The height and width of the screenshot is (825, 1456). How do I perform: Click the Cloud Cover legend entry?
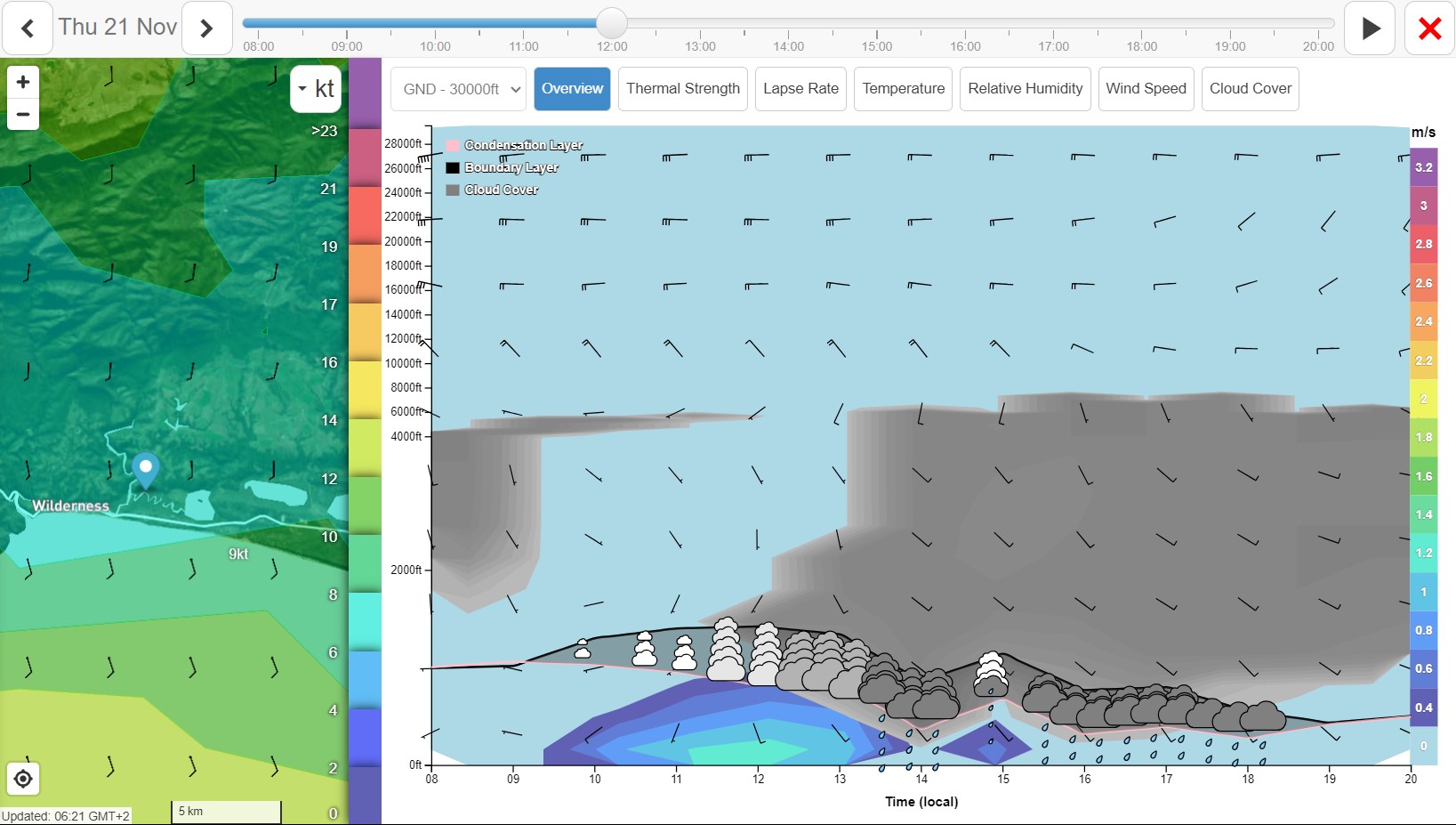tap(492, 190)
